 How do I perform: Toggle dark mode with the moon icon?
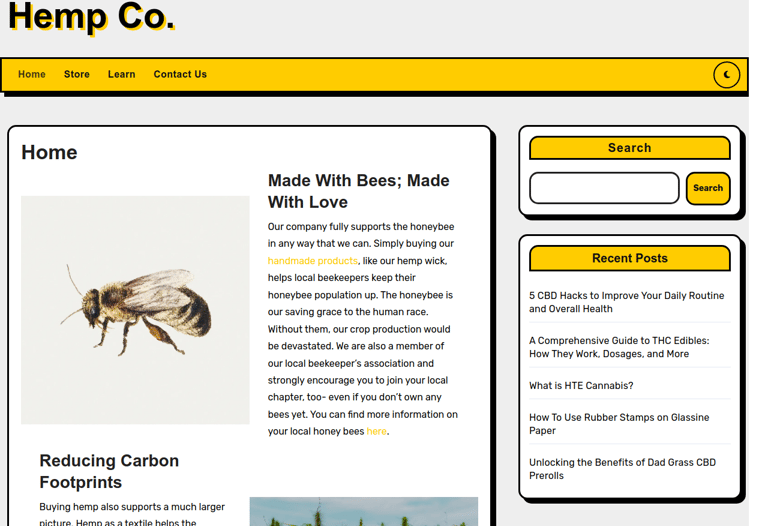[726, 75]
